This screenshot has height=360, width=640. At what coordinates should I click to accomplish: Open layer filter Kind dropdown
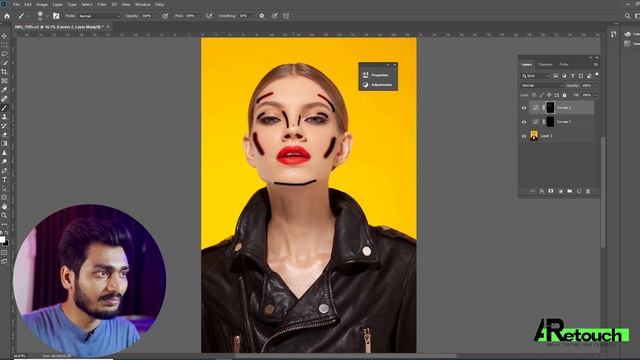coord(536,76)
